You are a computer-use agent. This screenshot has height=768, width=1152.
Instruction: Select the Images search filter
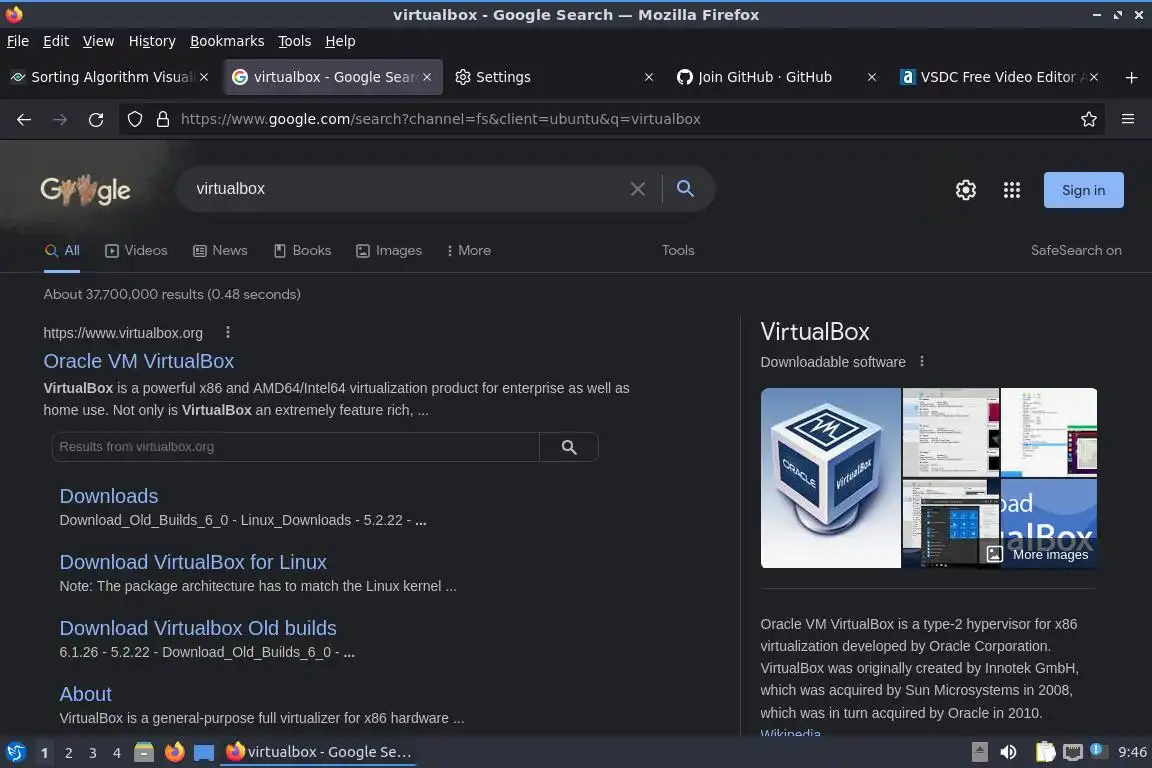point(389,251)
